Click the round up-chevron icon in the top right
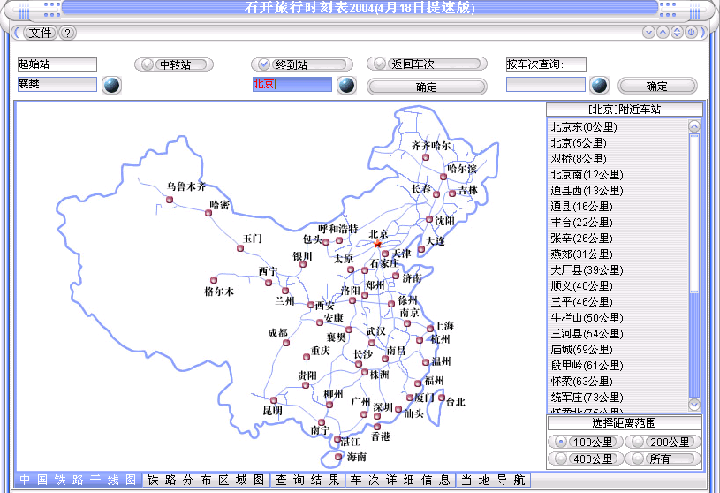 663,32
